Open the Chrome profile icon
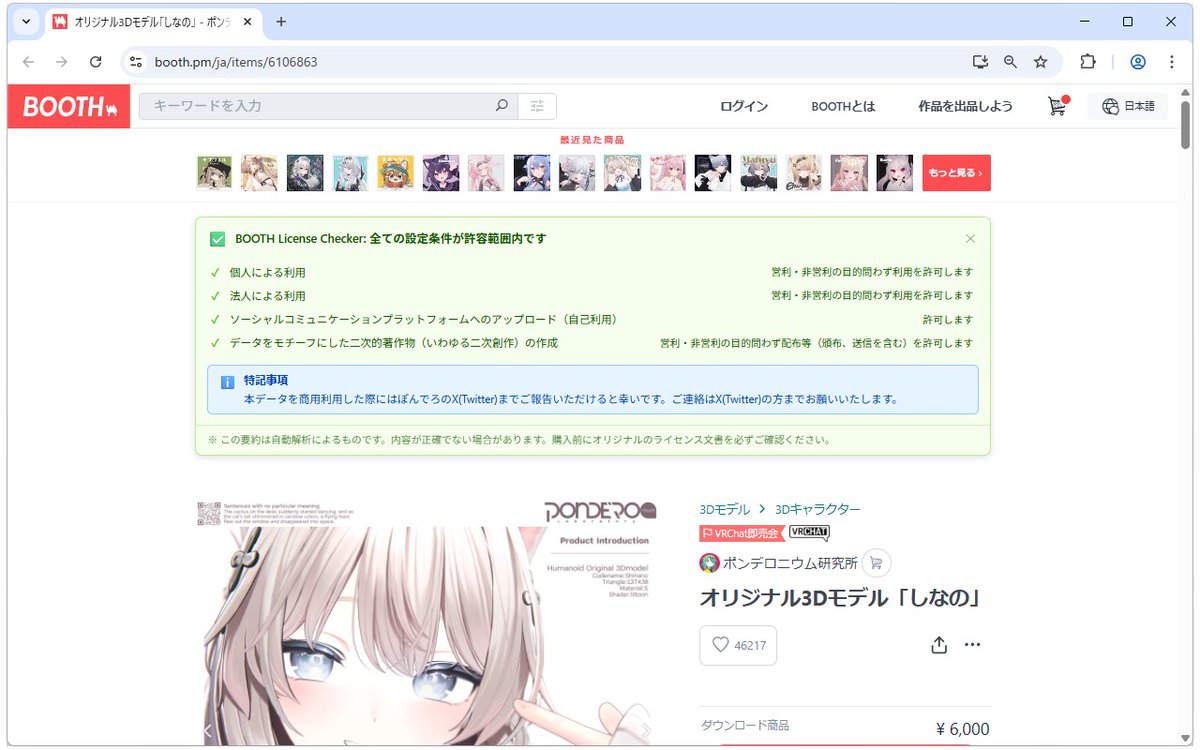The width and height of the screenshot is (1200, 750). pos(1138,62)
